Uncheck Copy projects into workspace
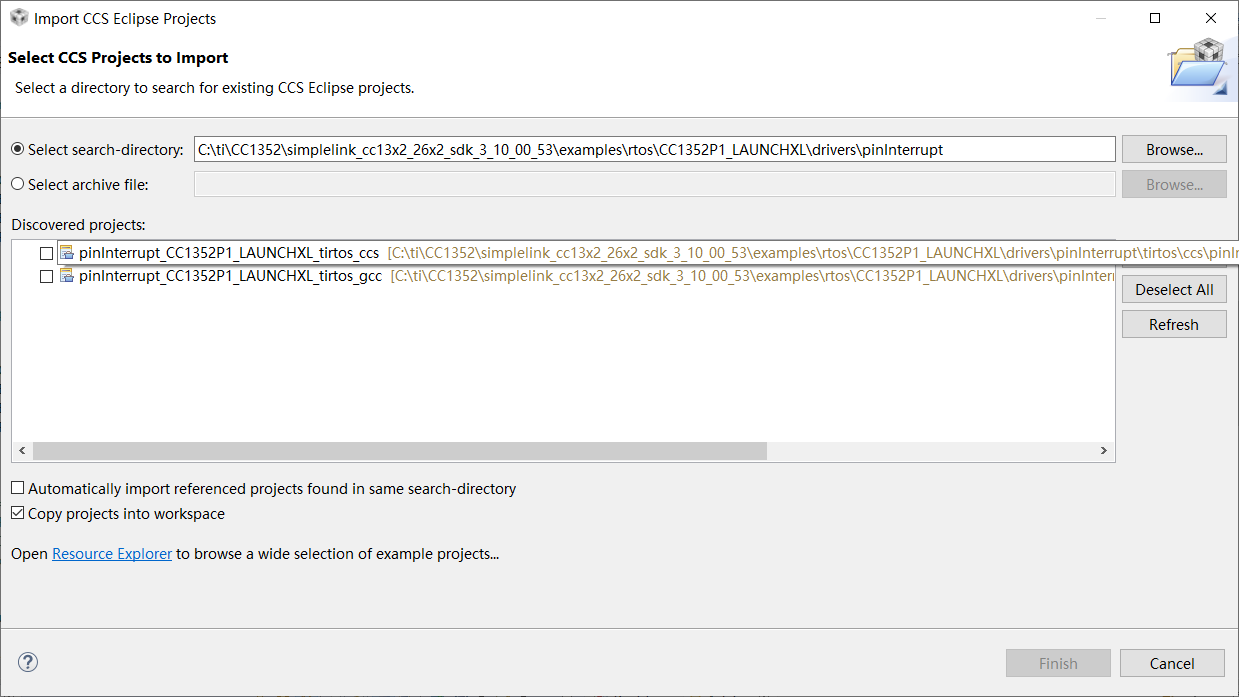The image size is (1239, 697). pyautogui.click(x=18, y=514)
